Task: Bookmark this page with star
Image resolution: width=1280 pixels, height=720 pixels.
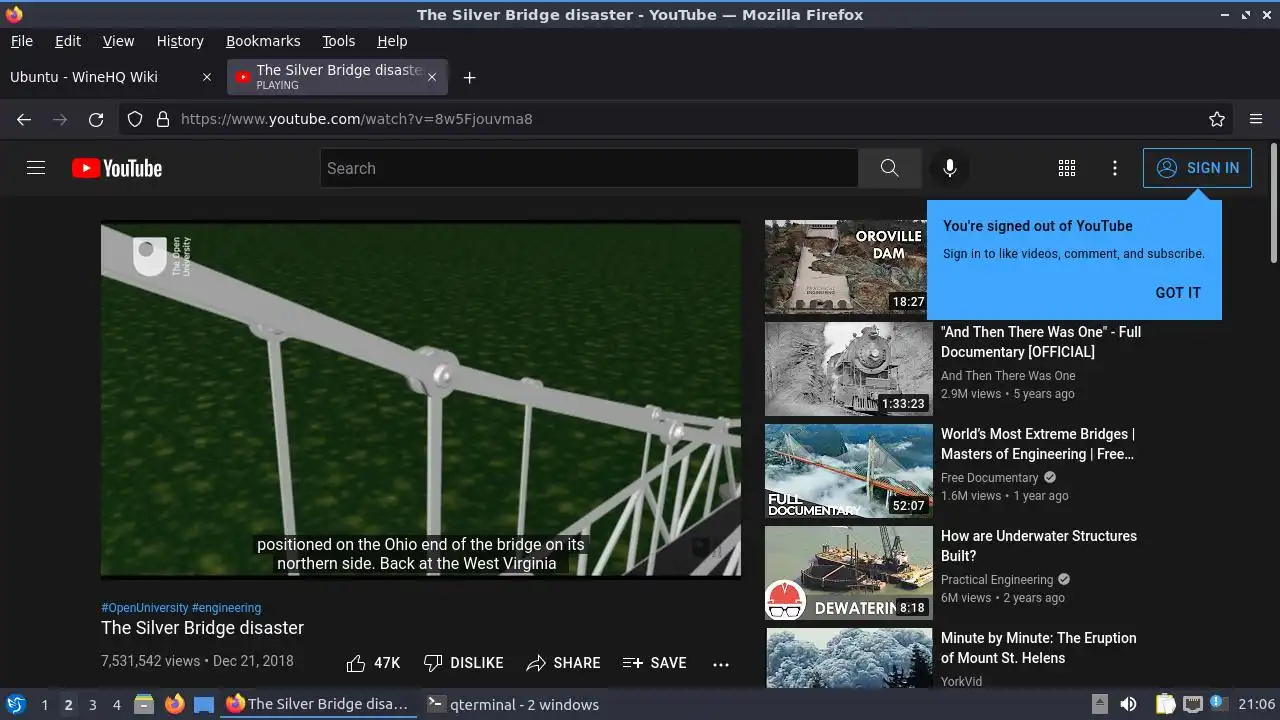Action: click(x=1217, y=119)
